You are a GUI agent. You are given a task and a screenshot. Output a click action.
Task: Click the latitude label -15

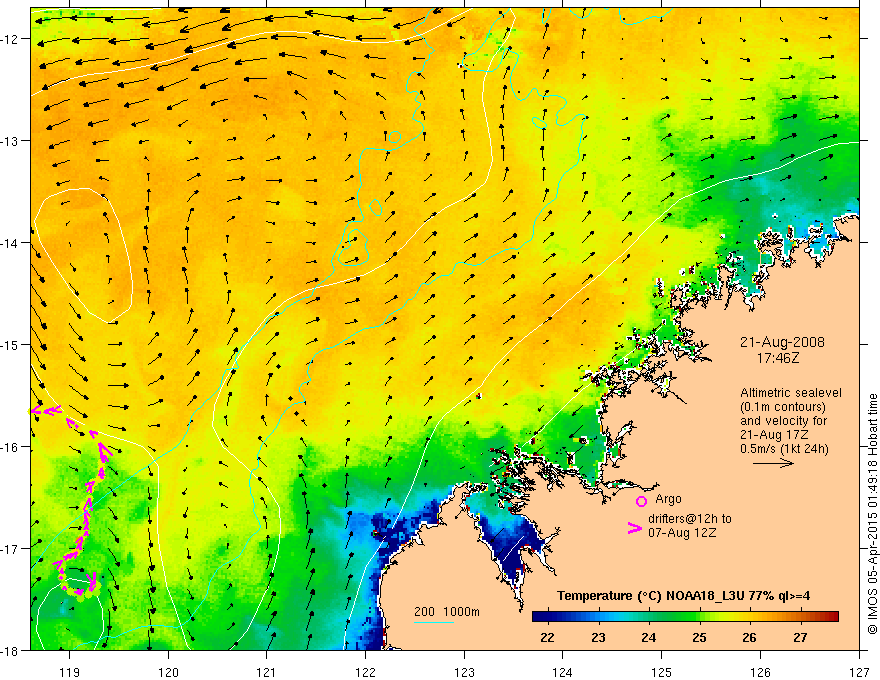tap(11, 344)
